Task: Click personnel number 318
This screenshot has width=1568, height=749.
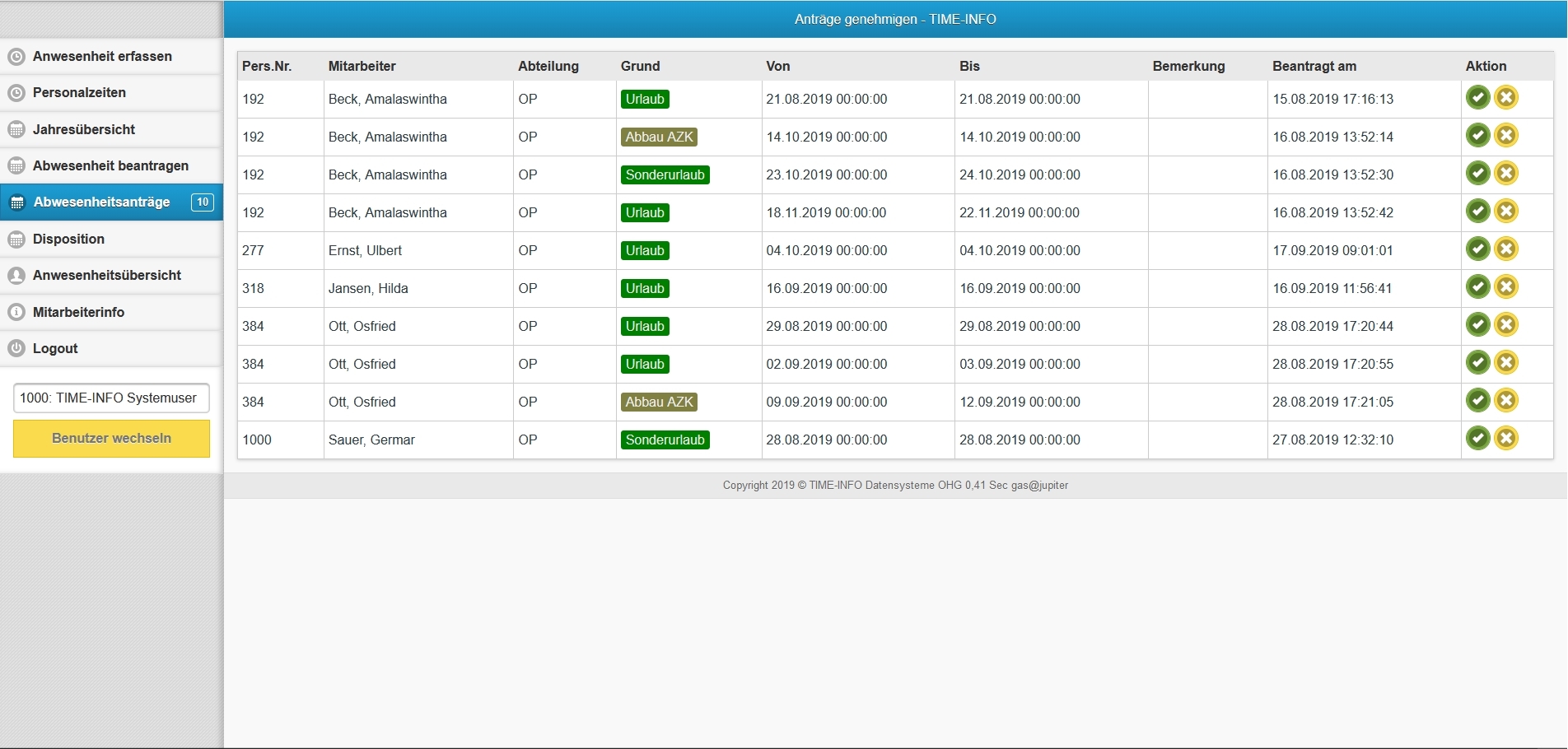Action: tap(254, 289)
